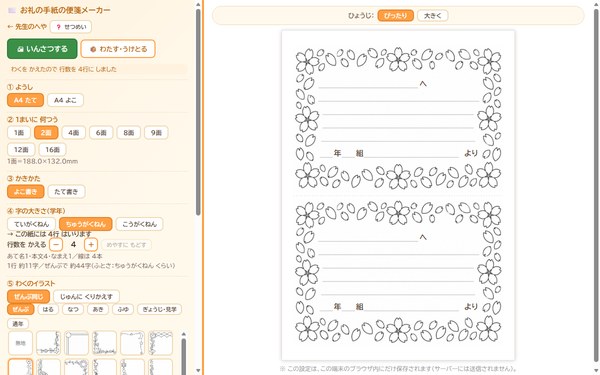The image size is (600, 375).
Task: Choose 16面 per sheet
Action: [52, 150]
